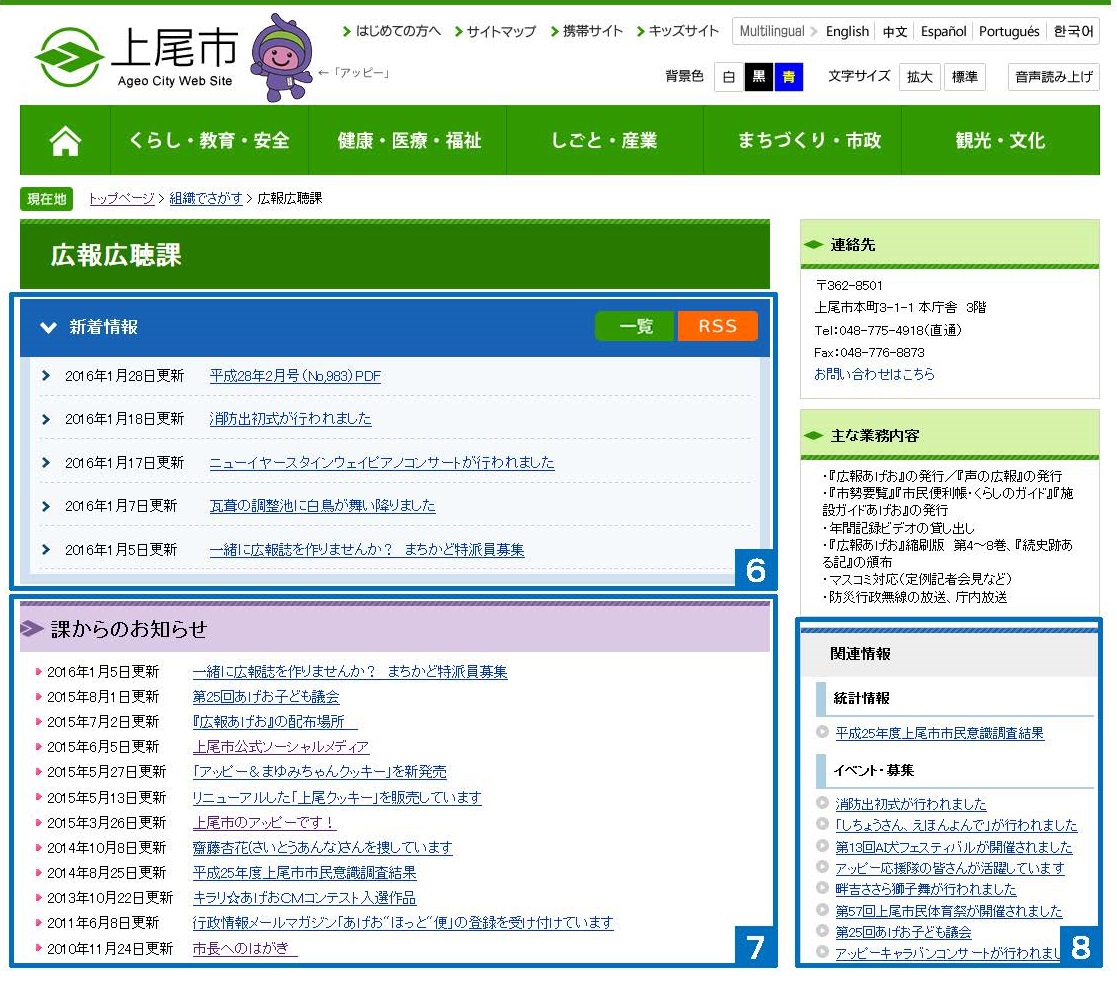Viewport: 1117px width, 987px height.
Task: Click bullet icon beside 第13回AI大フェスティバル
Action: click(x=822, y=846)
